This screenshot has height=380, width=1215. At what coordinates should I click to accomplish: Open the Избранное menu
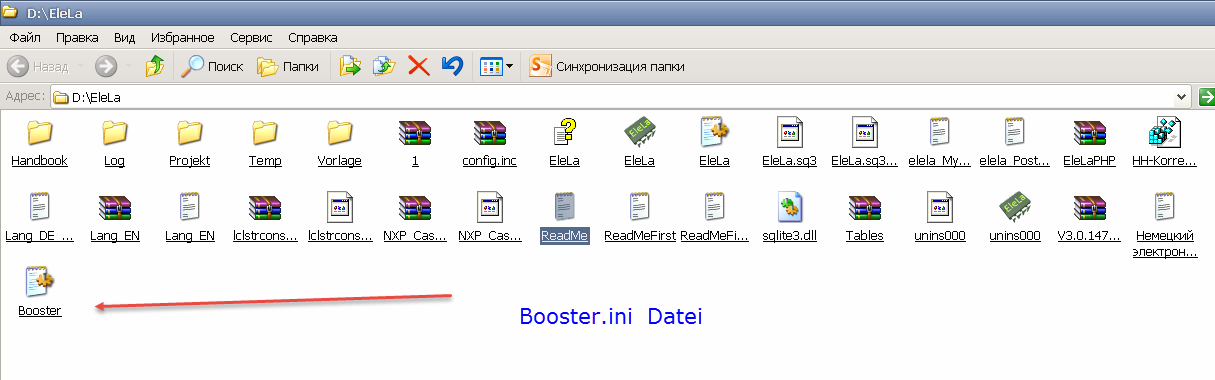(x=183, y=37)
